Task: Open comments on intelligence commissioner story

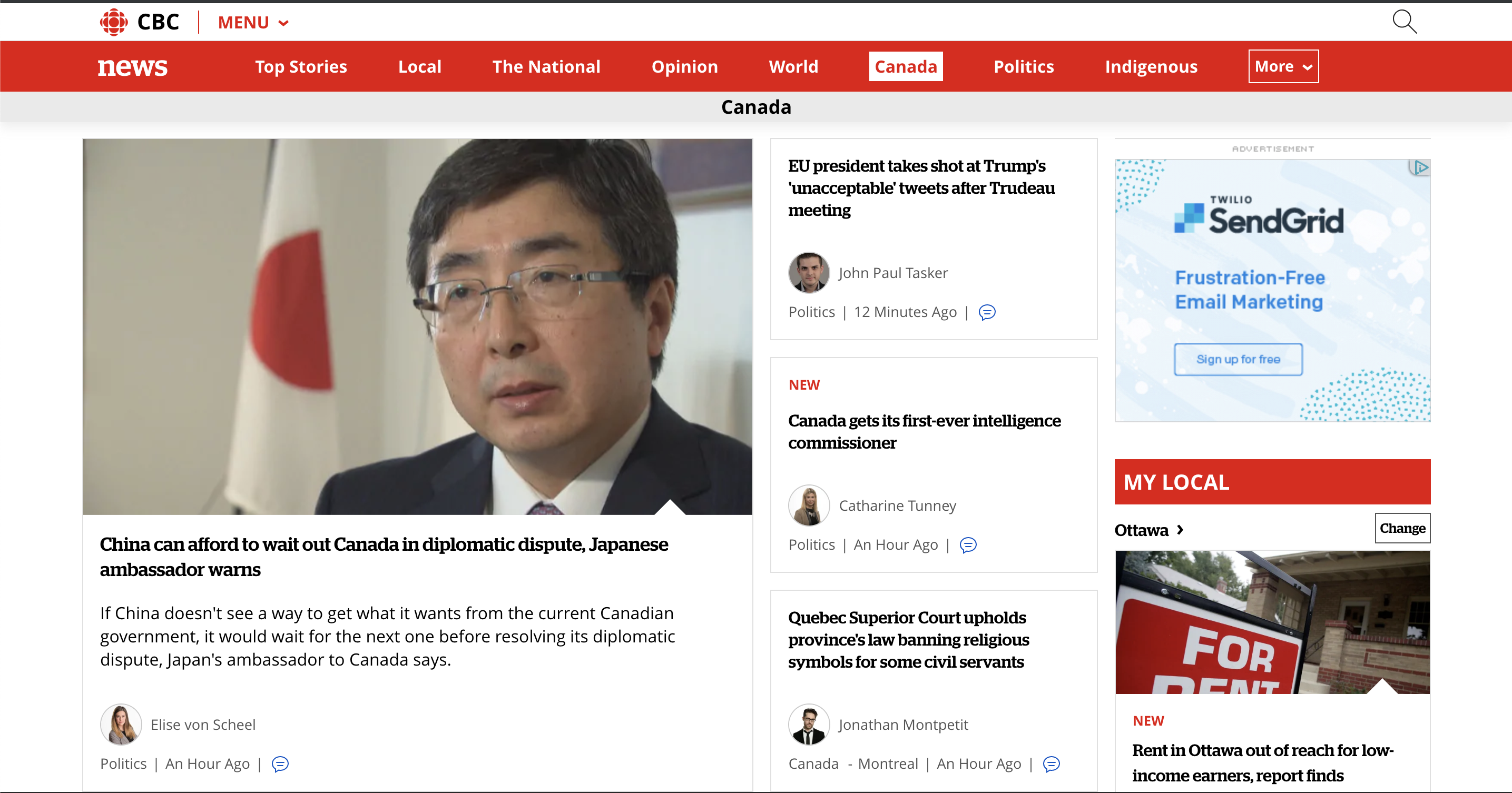Action: [x=968, y=546]
